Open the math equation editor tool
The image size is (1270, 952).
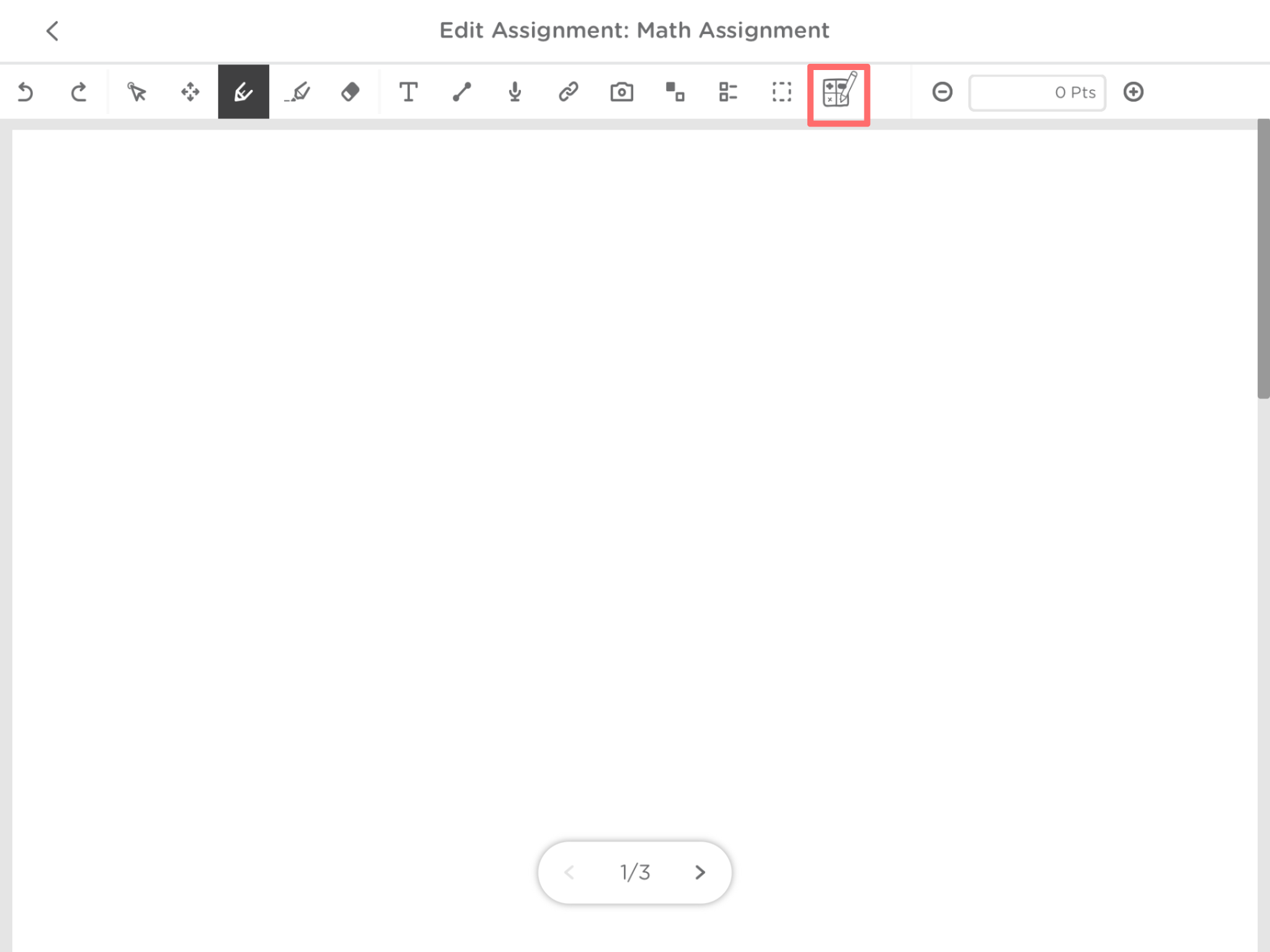[x=838, y=93]
